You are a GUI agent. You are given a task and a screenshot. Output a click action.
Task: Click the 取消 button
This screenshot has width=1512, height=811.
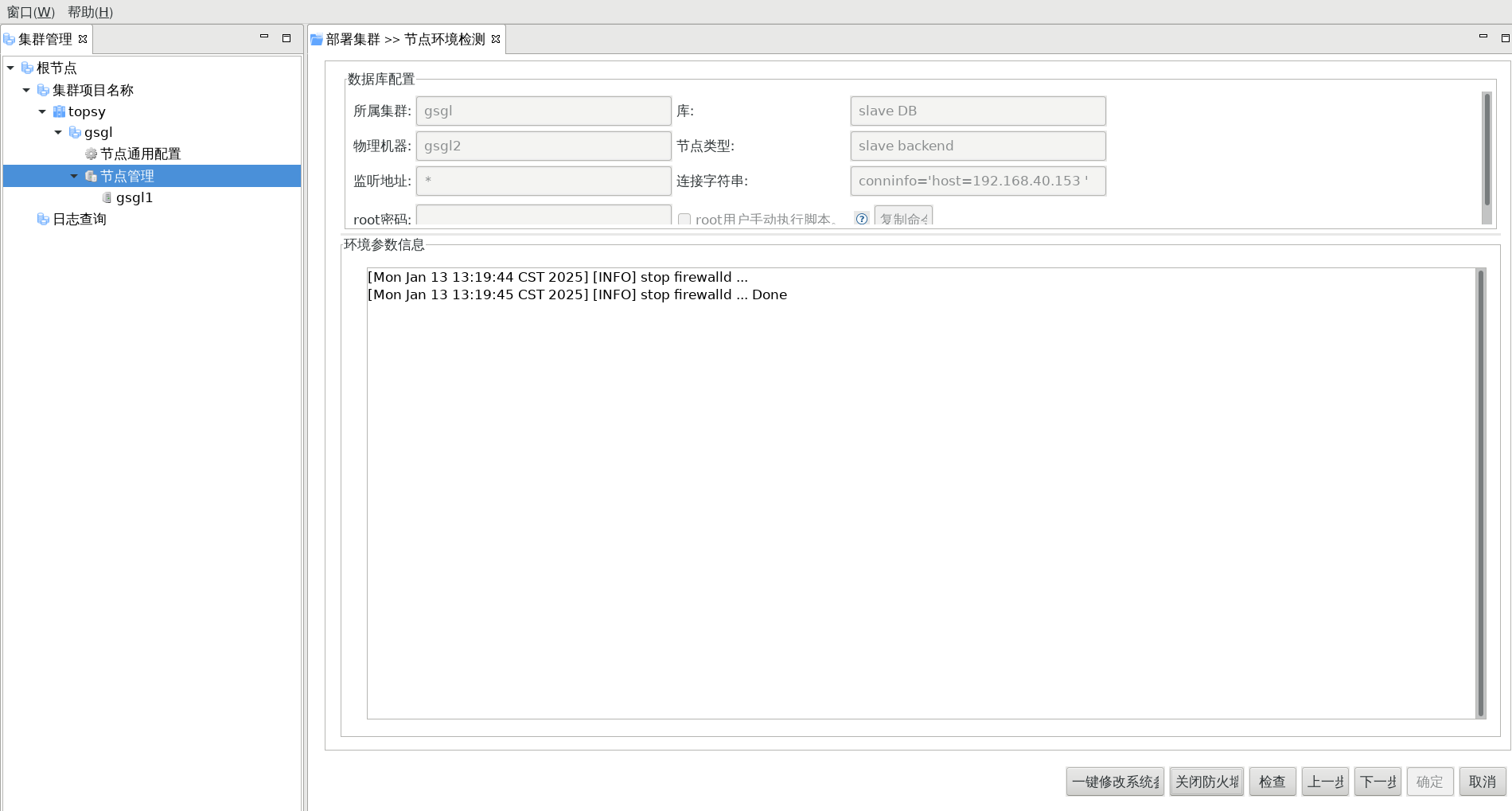tap(1483, 782)
